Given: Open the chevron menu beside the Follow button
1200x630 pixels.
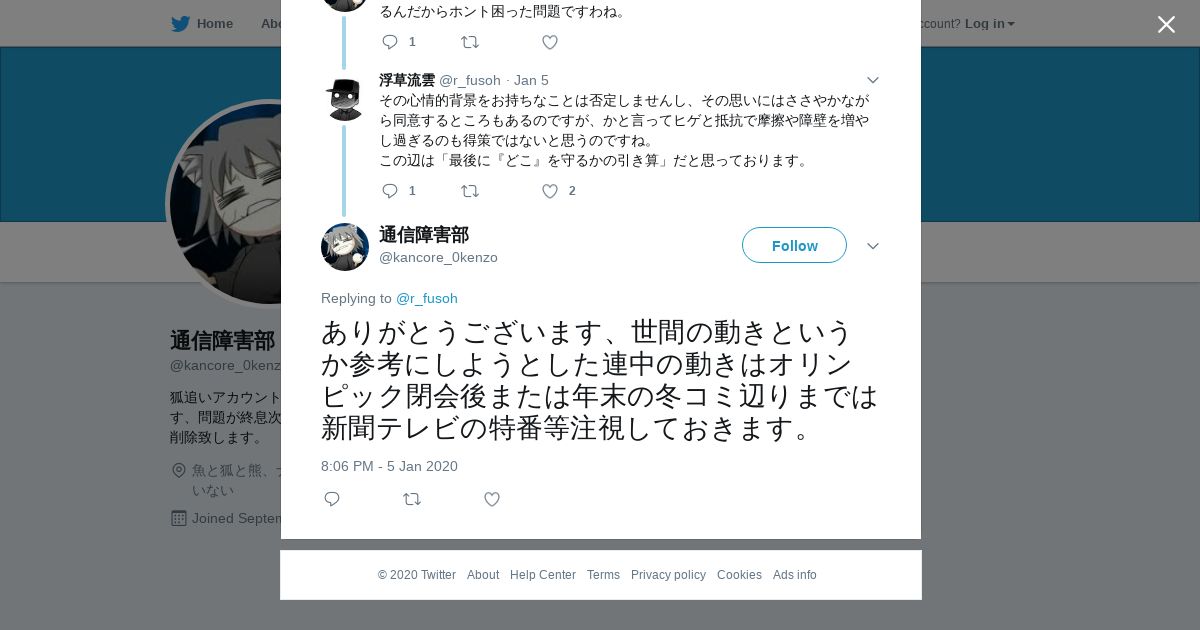Looking at the screenshot, I should (x=873, y=246).
